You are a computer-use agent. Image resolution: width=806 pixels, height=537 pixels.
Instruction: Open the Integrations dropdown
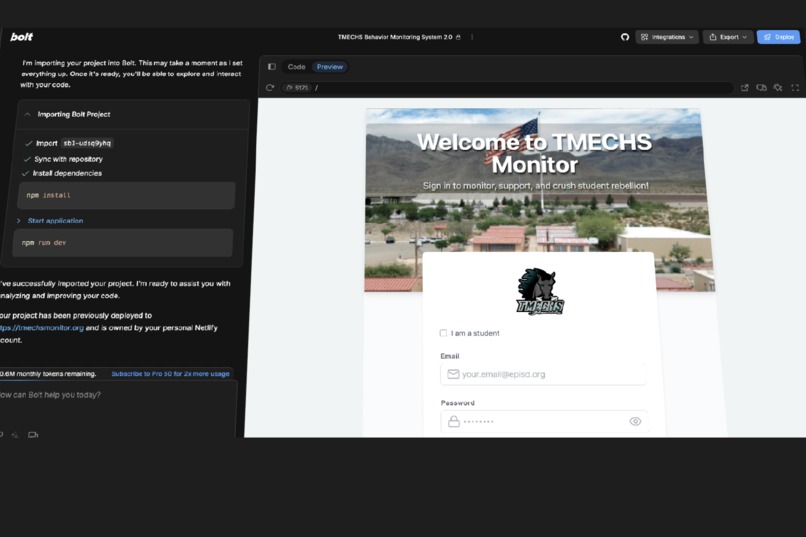coord(667,37)
